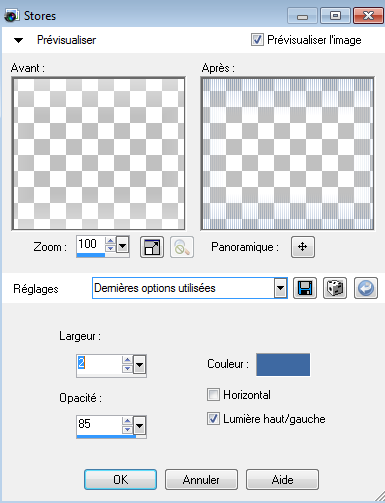Click the Réglages label
The width and height of the screenshot is (385, 503).
tap(36, 289)
